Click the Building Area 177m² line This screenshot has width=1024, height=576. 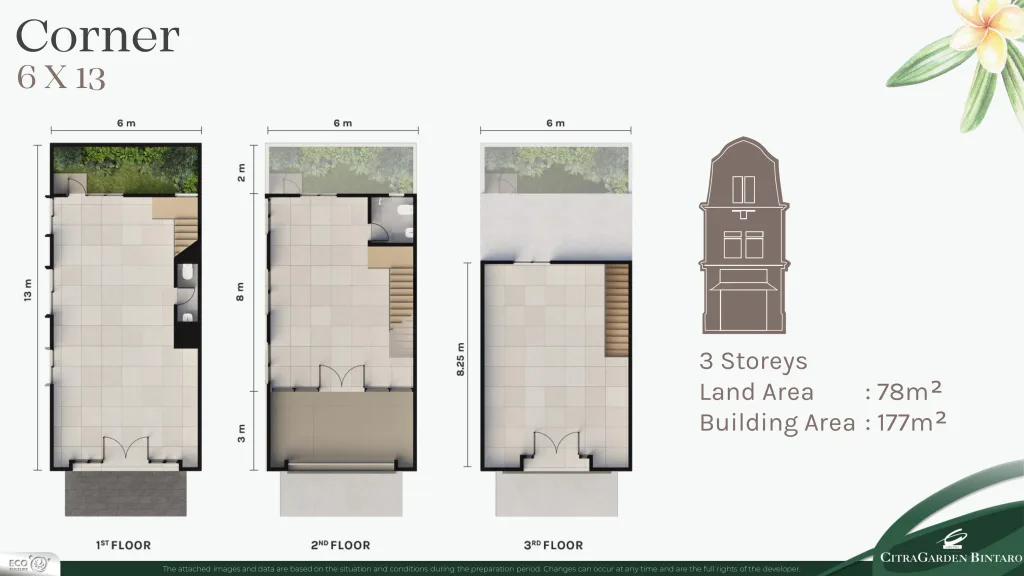[822, 422]
